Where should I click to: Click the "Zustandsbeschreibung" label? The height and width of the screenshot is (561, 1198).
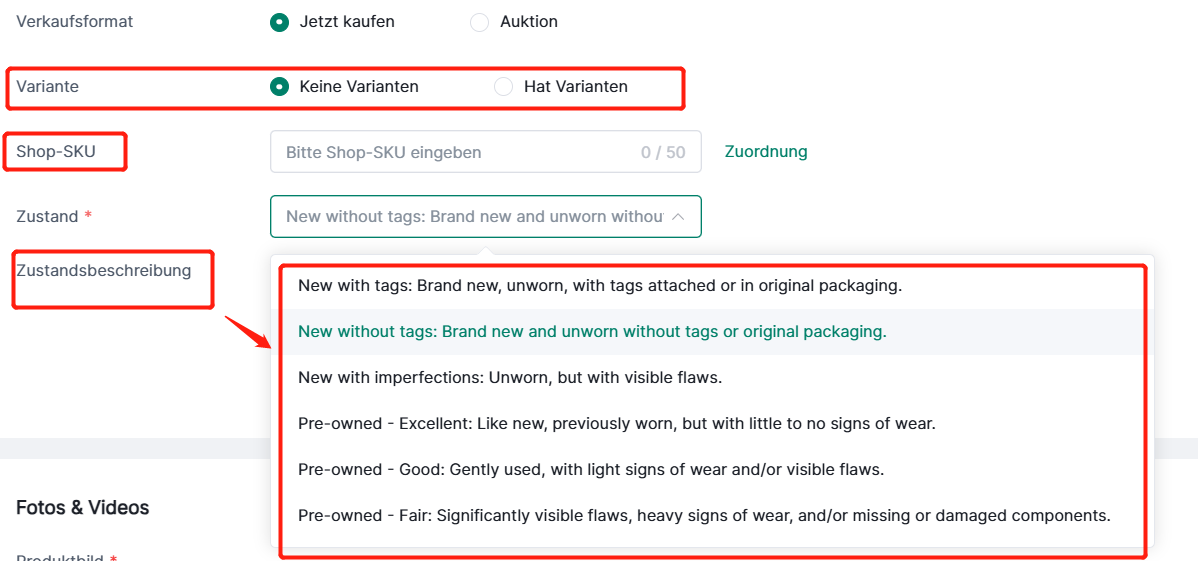coord(103,270)
